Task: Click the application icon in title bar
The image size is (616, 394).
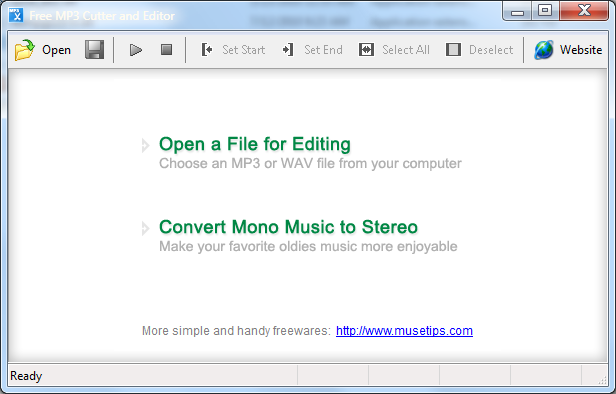Action: (x=16, y=15)
